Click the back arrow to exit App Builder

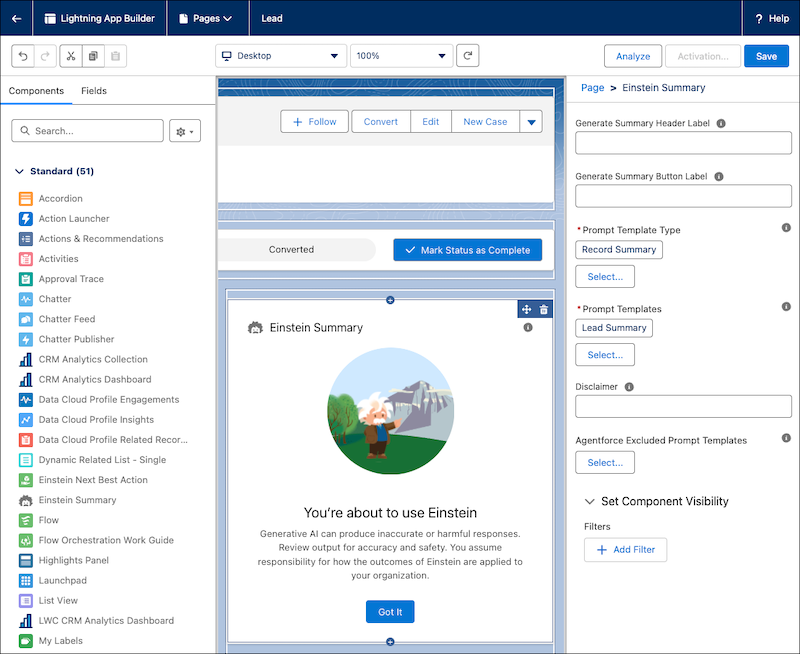pyautogui.click(x=14, y=18)
